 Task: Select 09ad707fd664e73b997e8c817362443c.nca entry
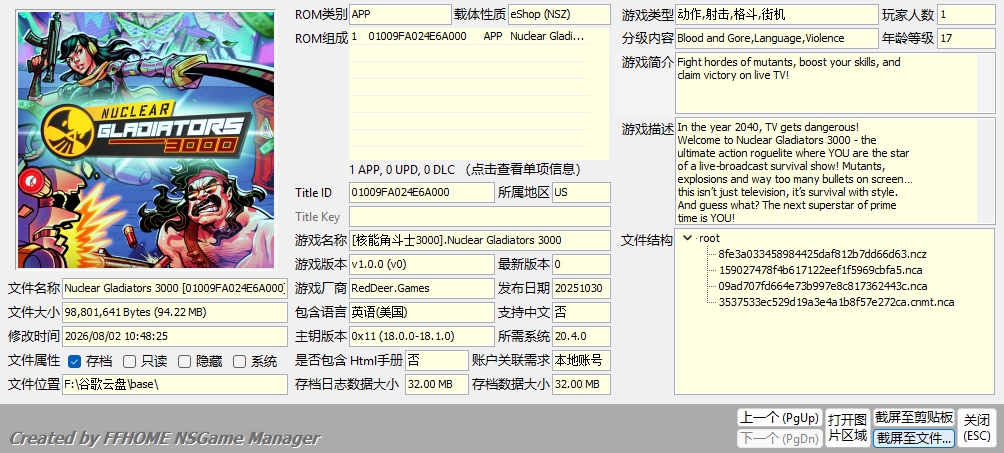(x=823, y=286)
